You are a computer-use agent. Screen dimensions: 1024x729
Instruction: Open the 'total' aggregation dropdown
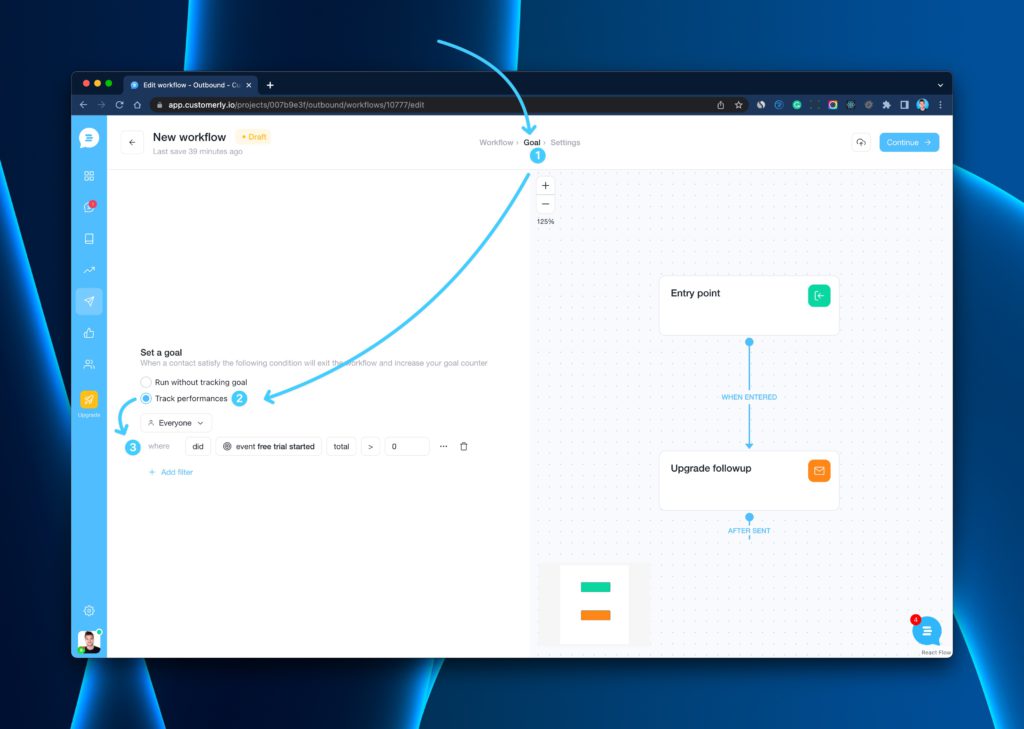click(x=341, y=447)
